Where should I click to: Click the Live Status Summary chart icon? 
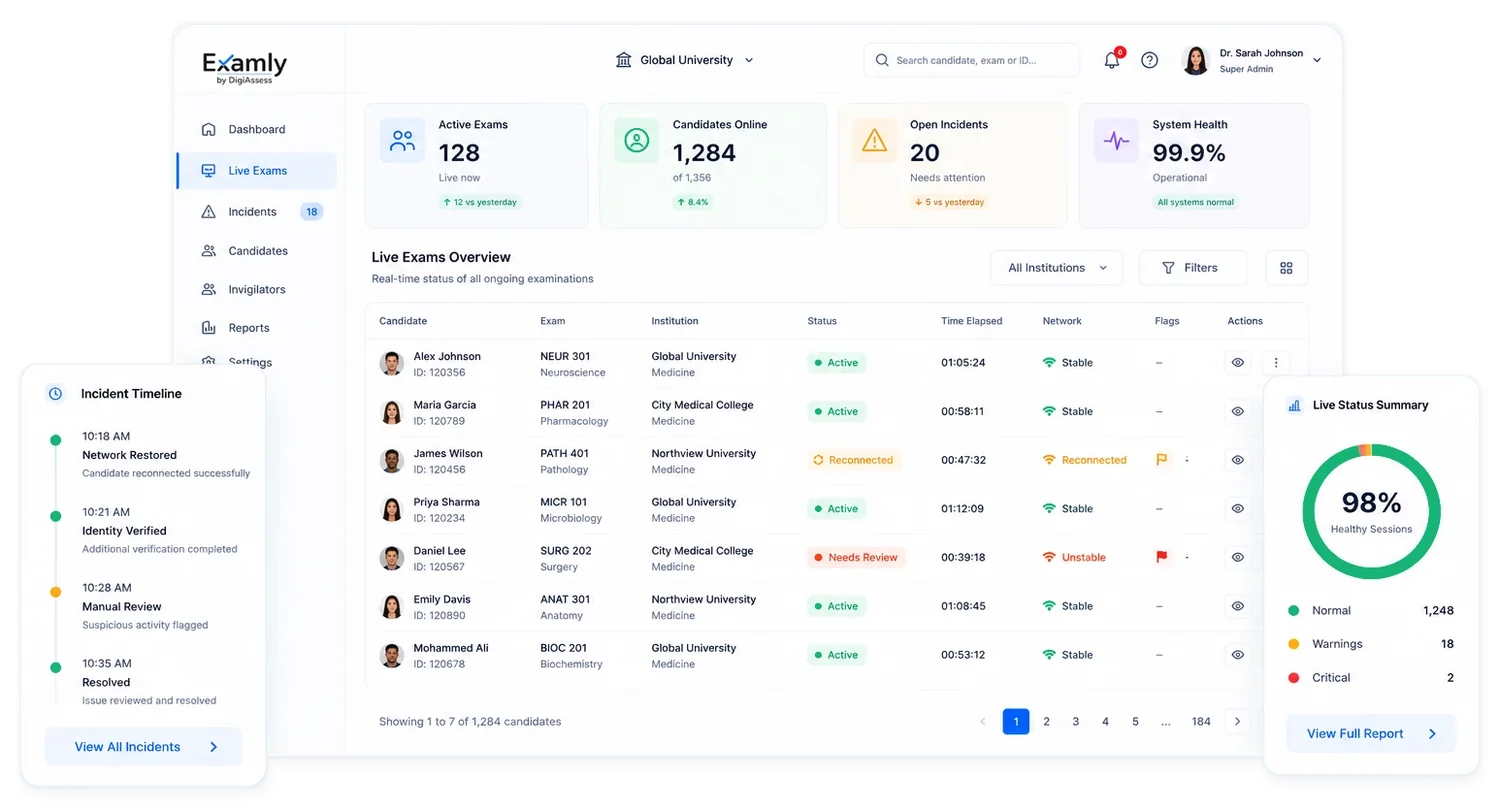[x=1295, y=405]
